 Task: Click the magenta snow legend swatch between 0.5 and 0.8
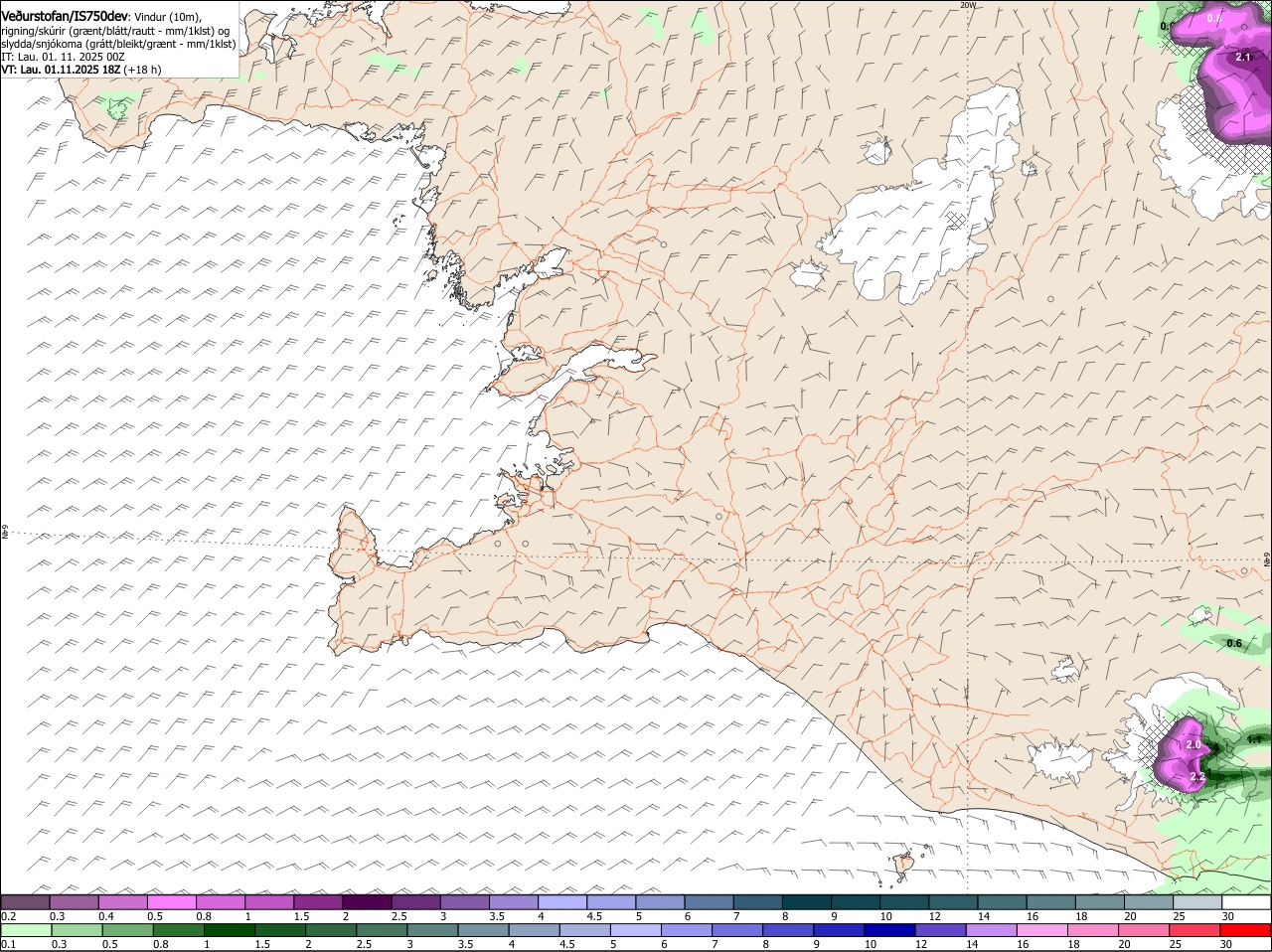173,902
